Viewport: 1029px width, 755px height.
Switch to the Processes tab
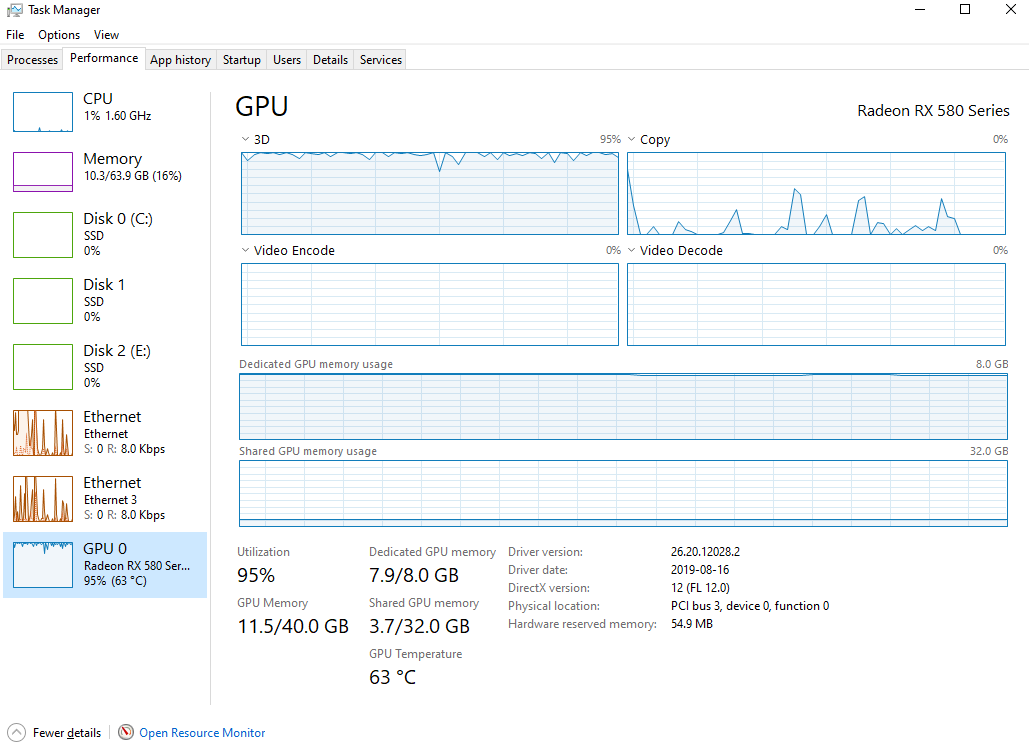32,60
